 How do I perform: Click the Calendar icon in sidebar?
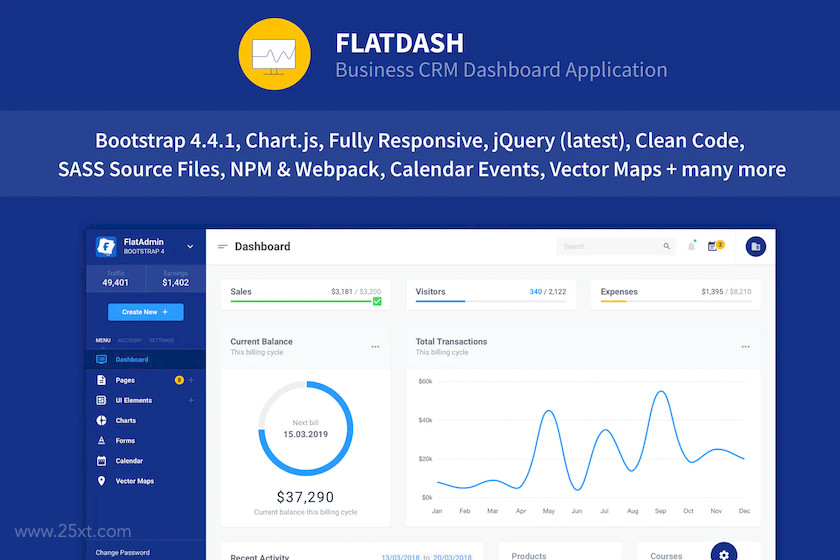click(101, 461)
